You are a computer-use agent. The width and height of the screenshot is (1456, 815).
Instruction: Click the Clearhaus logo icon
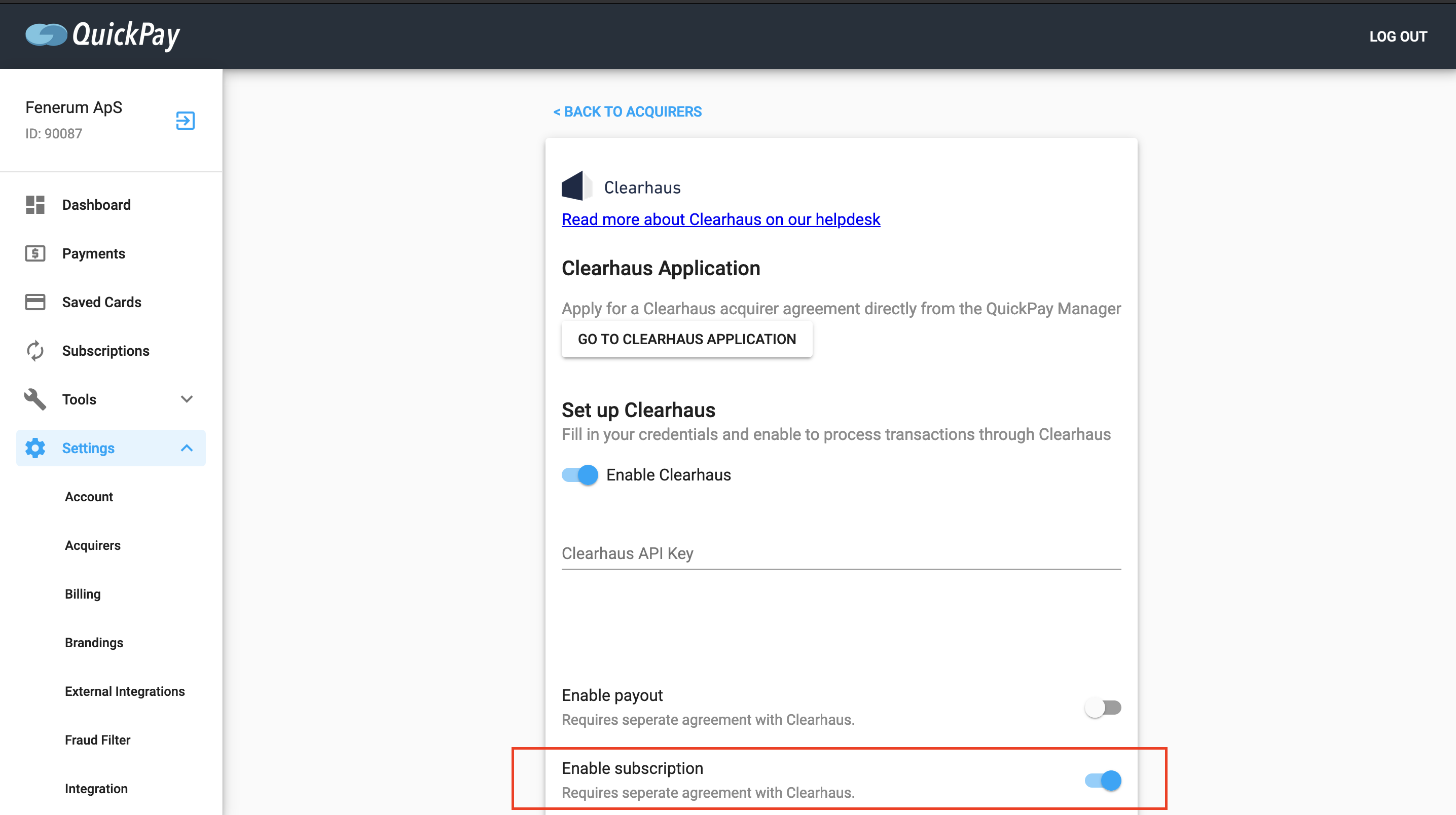point(576,186)
